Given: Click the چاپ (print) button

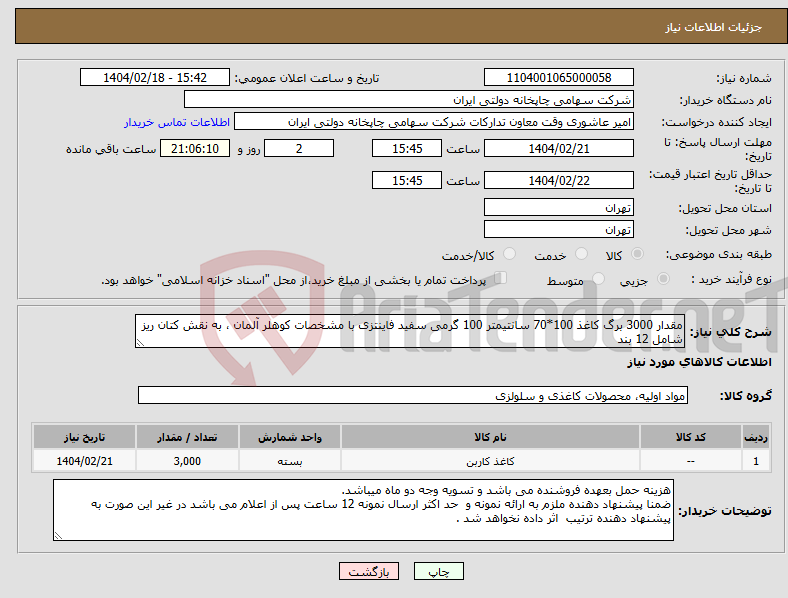Looking at the screenshot, I should click(438, 571).
